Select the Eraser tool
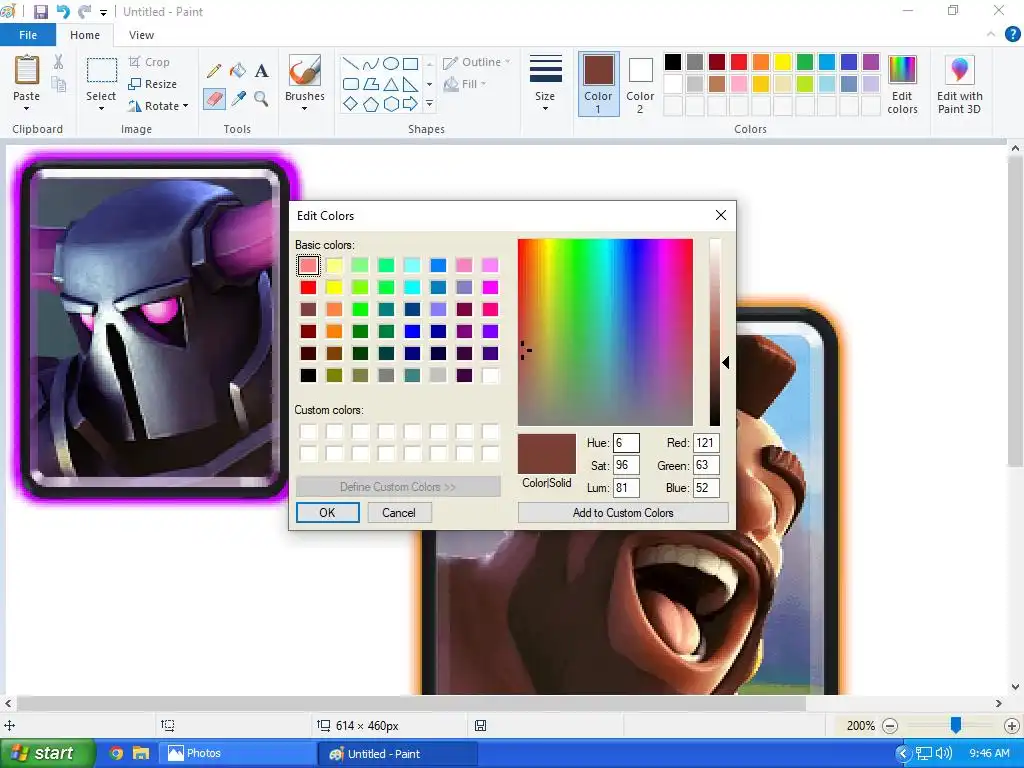The height and width of the screenshot is (768, 1024). point(214,99)
